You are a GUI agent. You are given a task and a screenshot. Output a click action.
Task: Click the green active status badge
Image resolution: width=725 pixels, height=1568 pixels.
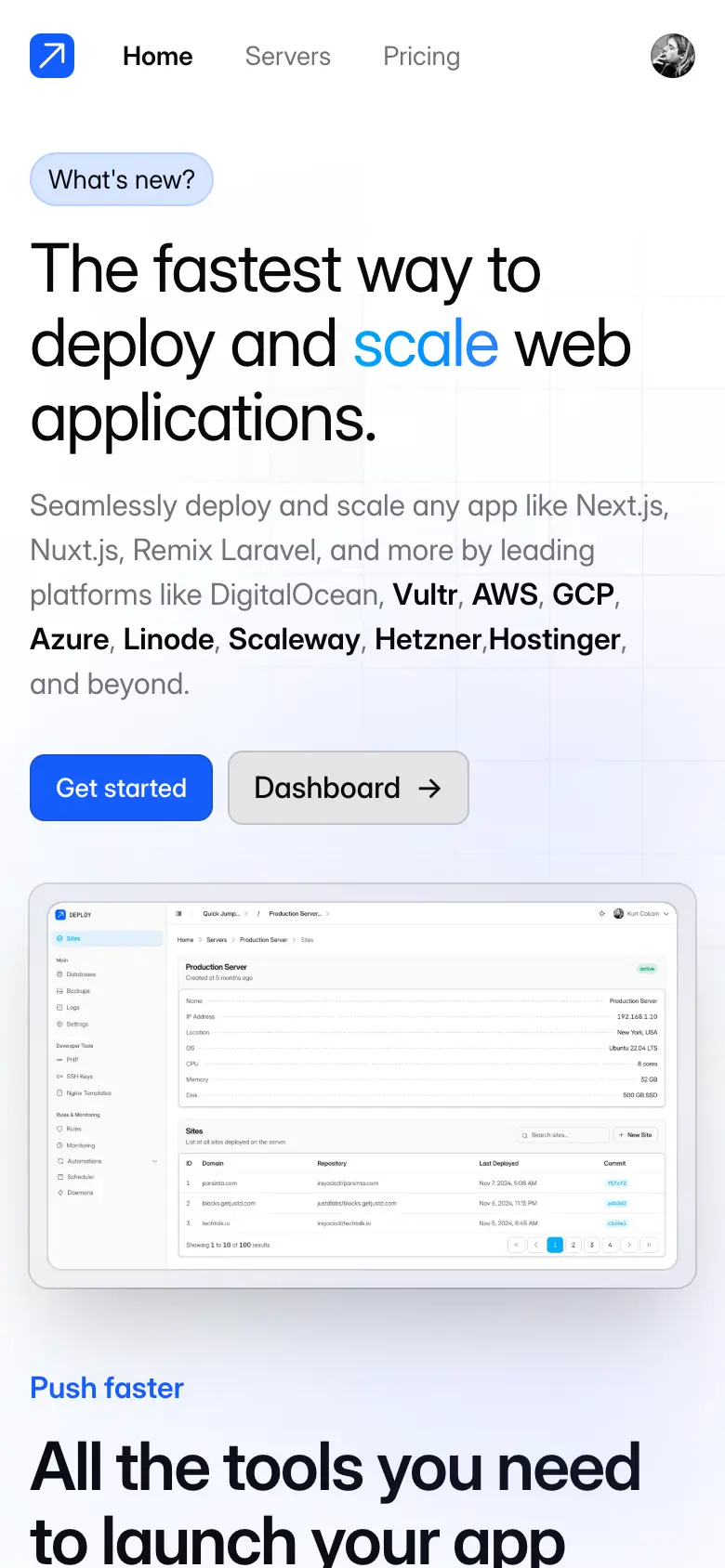647,969
